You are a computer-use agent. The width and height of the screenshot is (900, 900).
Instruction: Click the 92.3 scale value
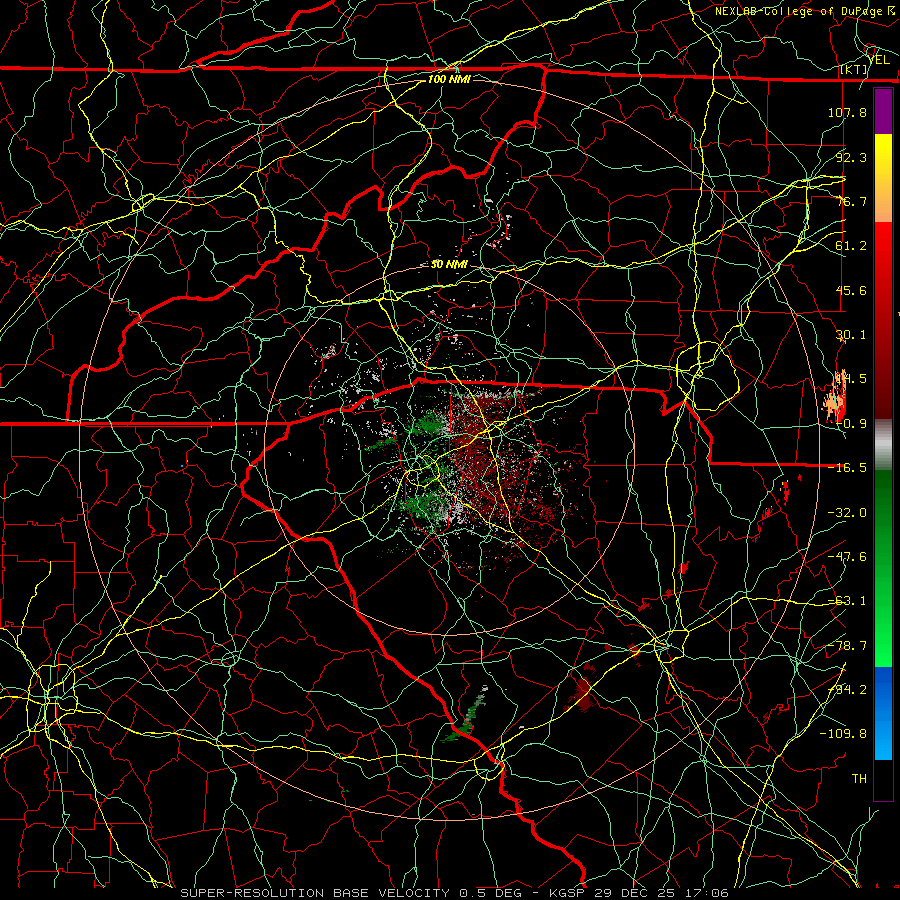[x=851, y=157]
